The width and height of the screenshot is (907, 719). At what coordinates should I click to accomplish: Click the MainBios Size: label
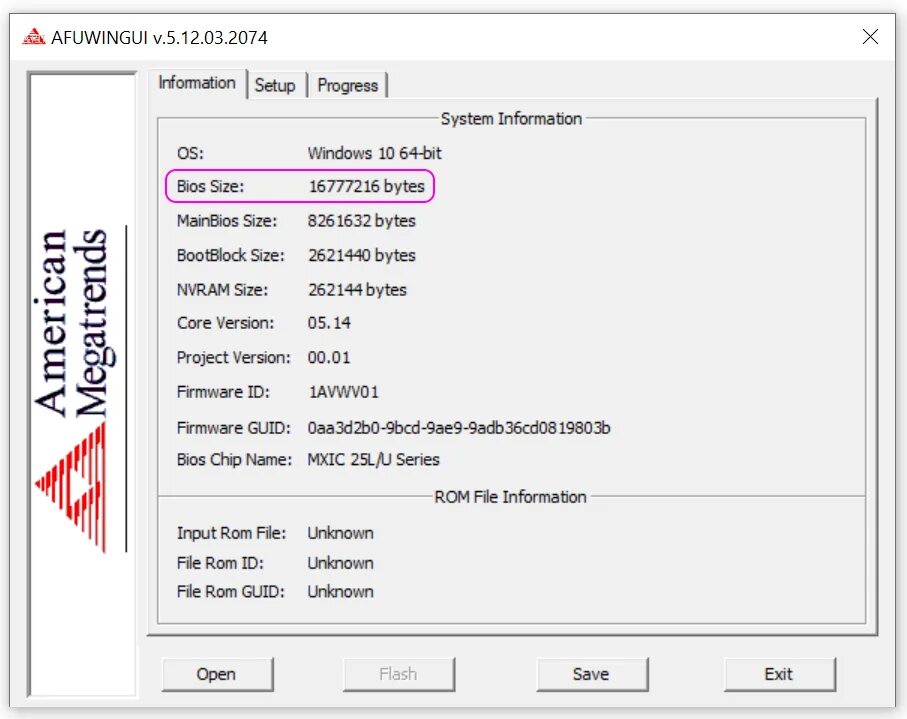227,221
